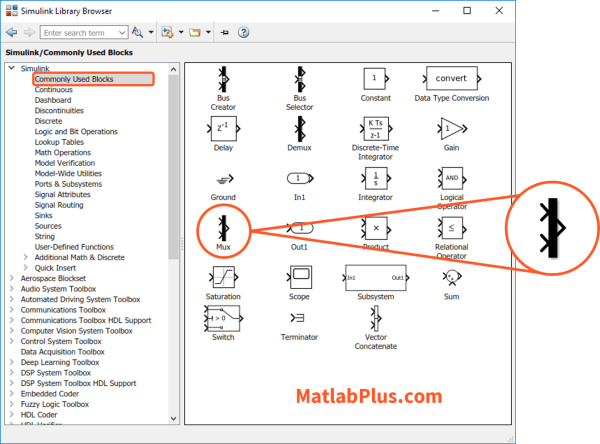Click the Data Type Conversion block
The height and width of the screenshot is (444, 600).
451,78
